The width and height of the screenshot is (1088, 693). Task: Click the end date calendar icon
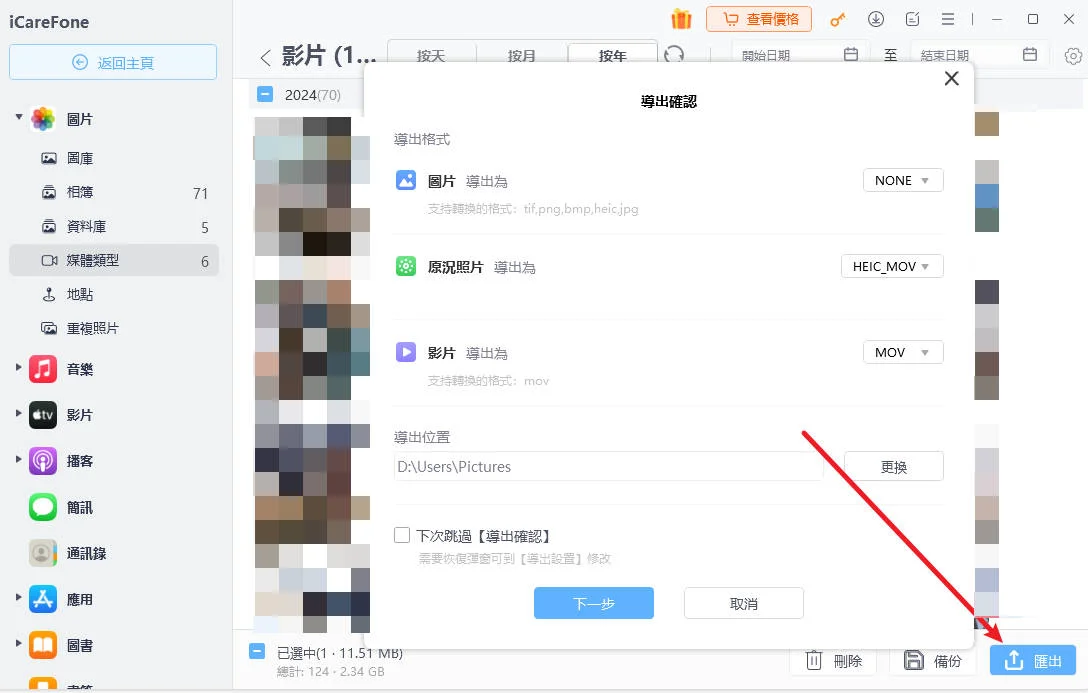pos(1030,54)
